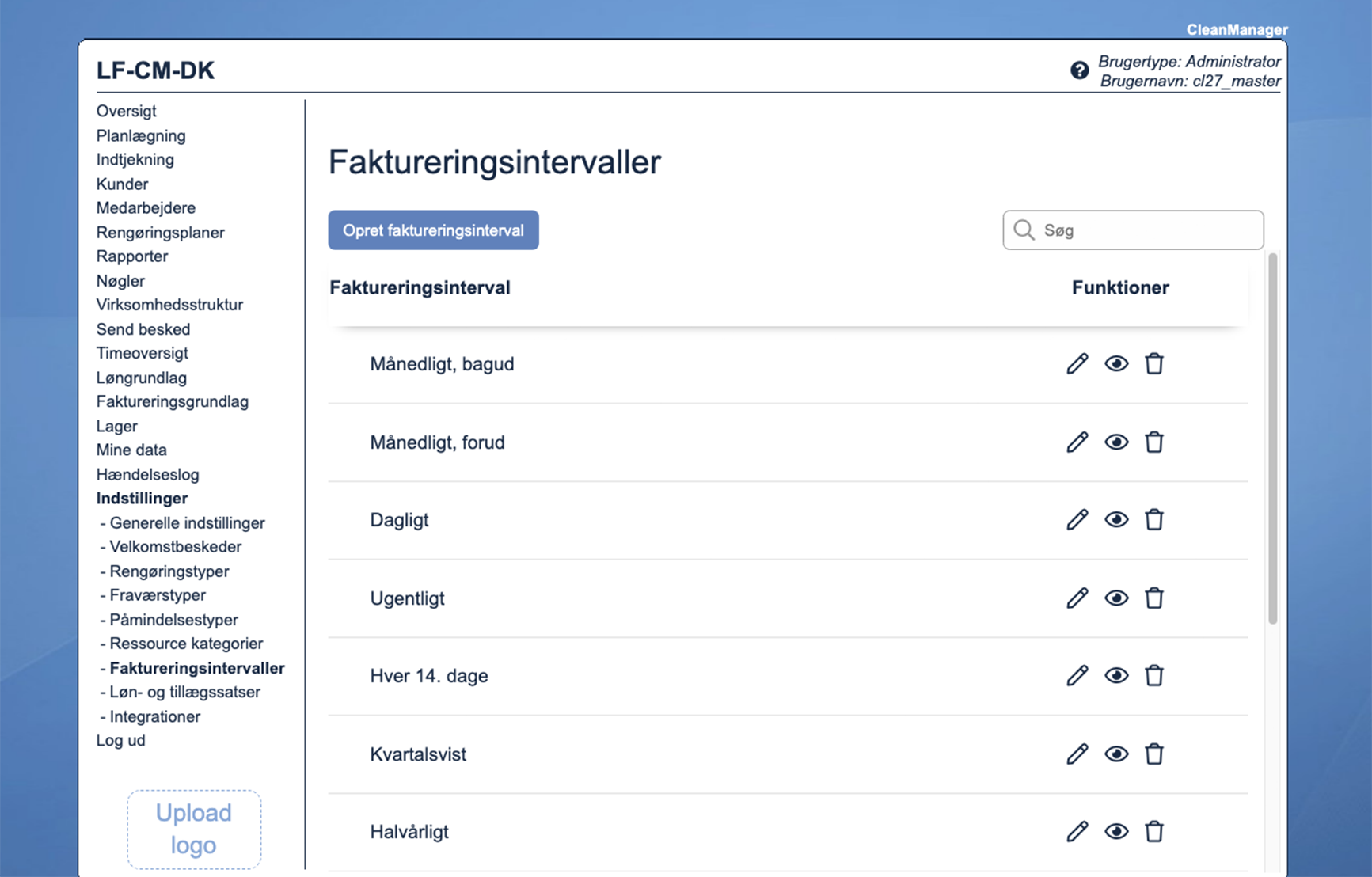
Task: Delete the Kvartalsvist interval
Action: point(1153,754)
